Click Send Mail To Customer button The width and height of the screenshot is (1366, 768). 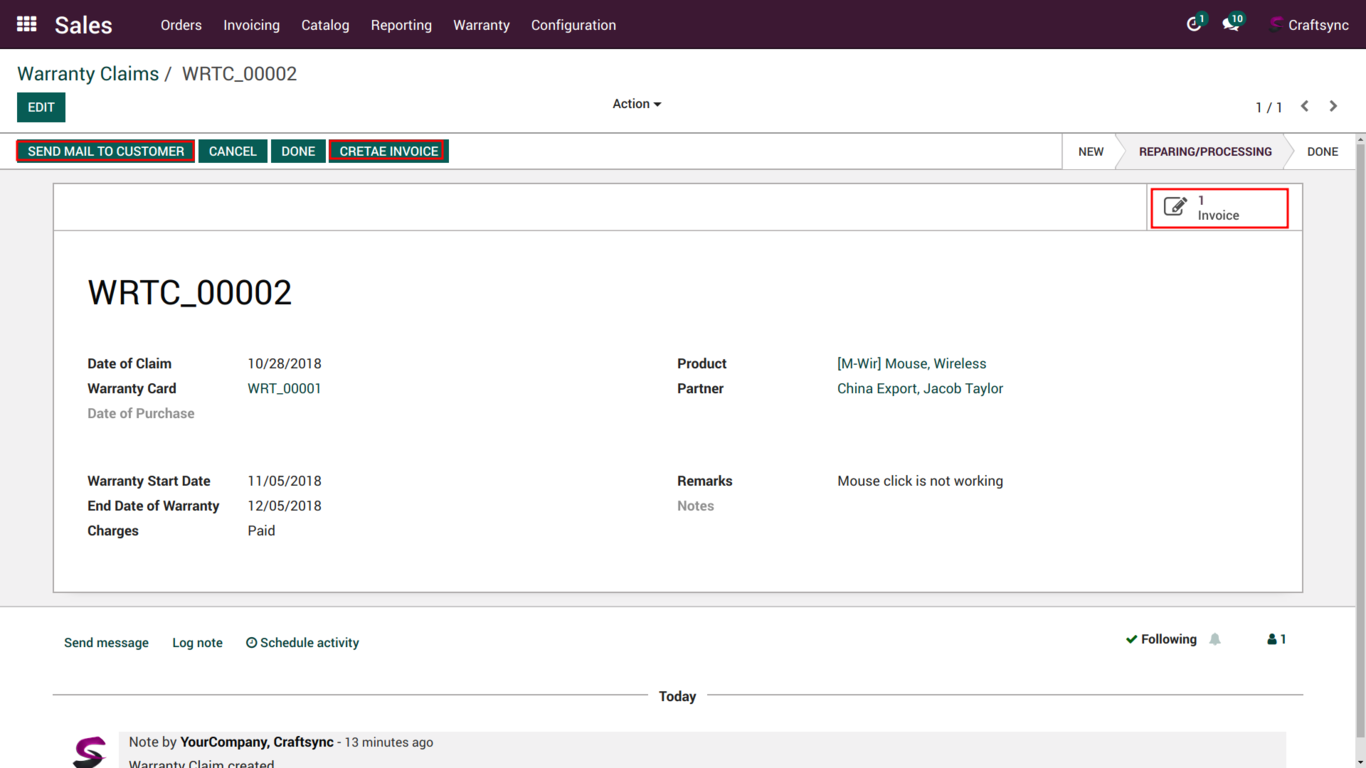click(x=106, y=151)
